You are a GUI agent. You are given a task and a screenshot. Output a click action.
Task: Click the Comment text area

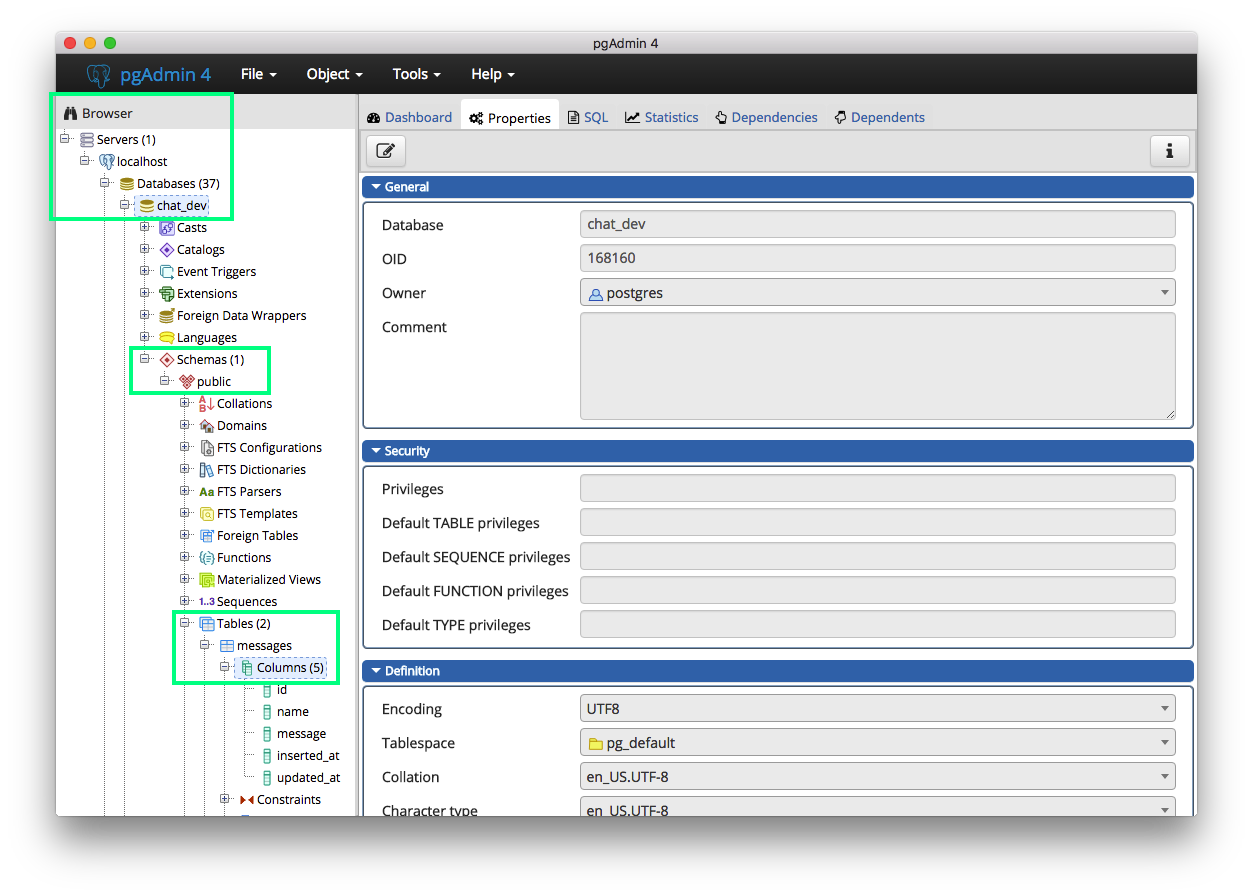877,366
